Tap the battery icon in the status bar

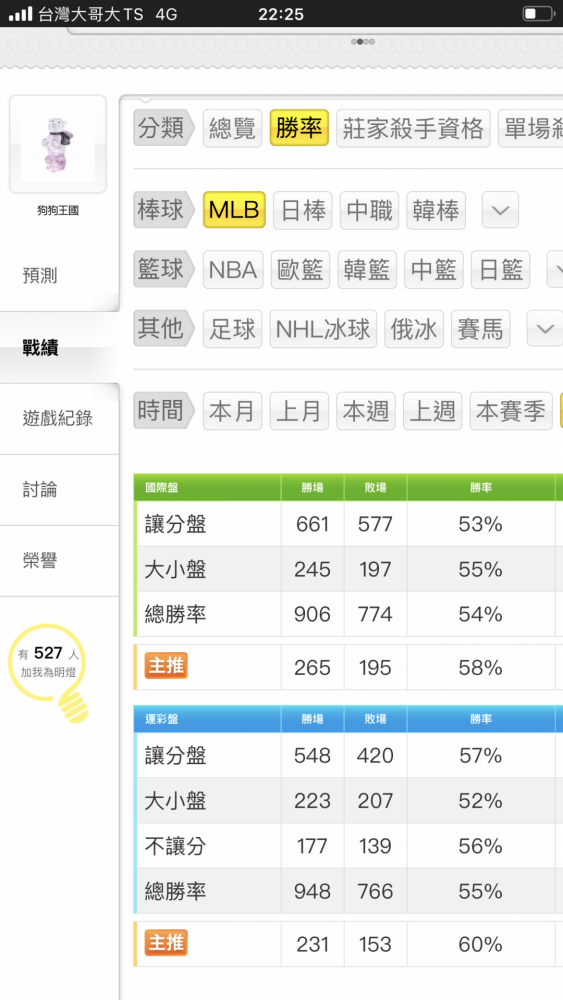pyautogui.click(x=538, y=13)
